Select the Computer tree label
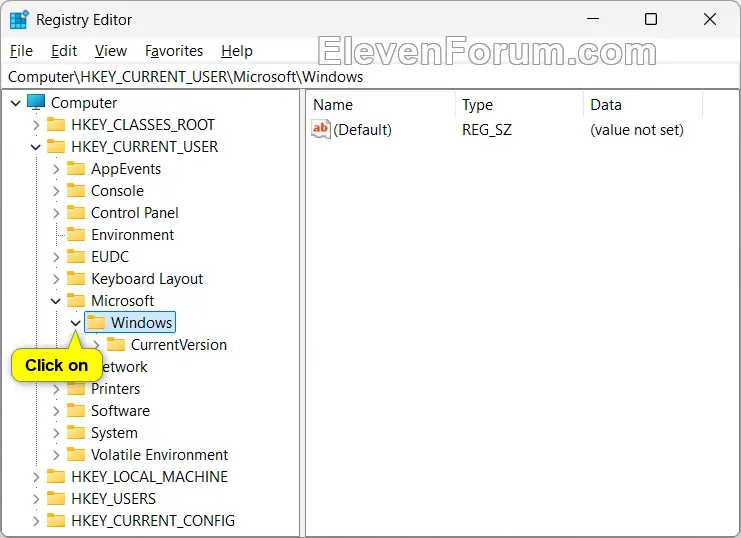The width and height of the screenshot is (741, 538). [x=84, y=103]
